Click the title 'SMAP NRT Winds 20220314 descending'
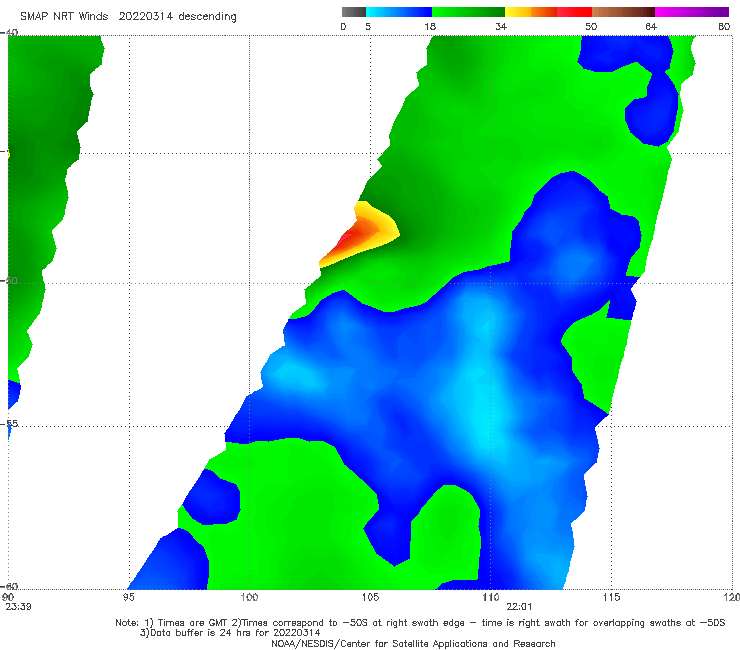 [x=128, y=16]
